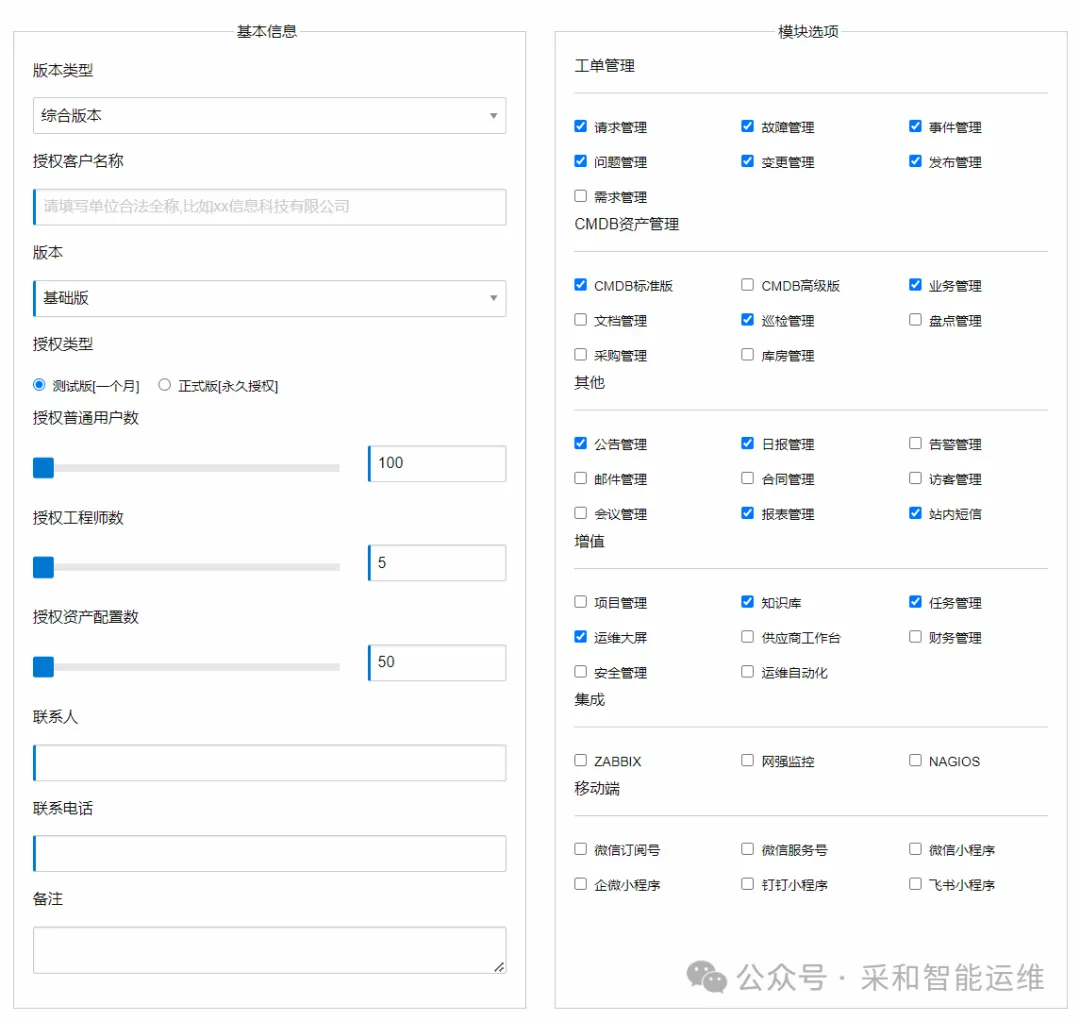Uncheck the CMDB标准版 checkbox
The image size is (1080, 1021).
coord(581,285)
